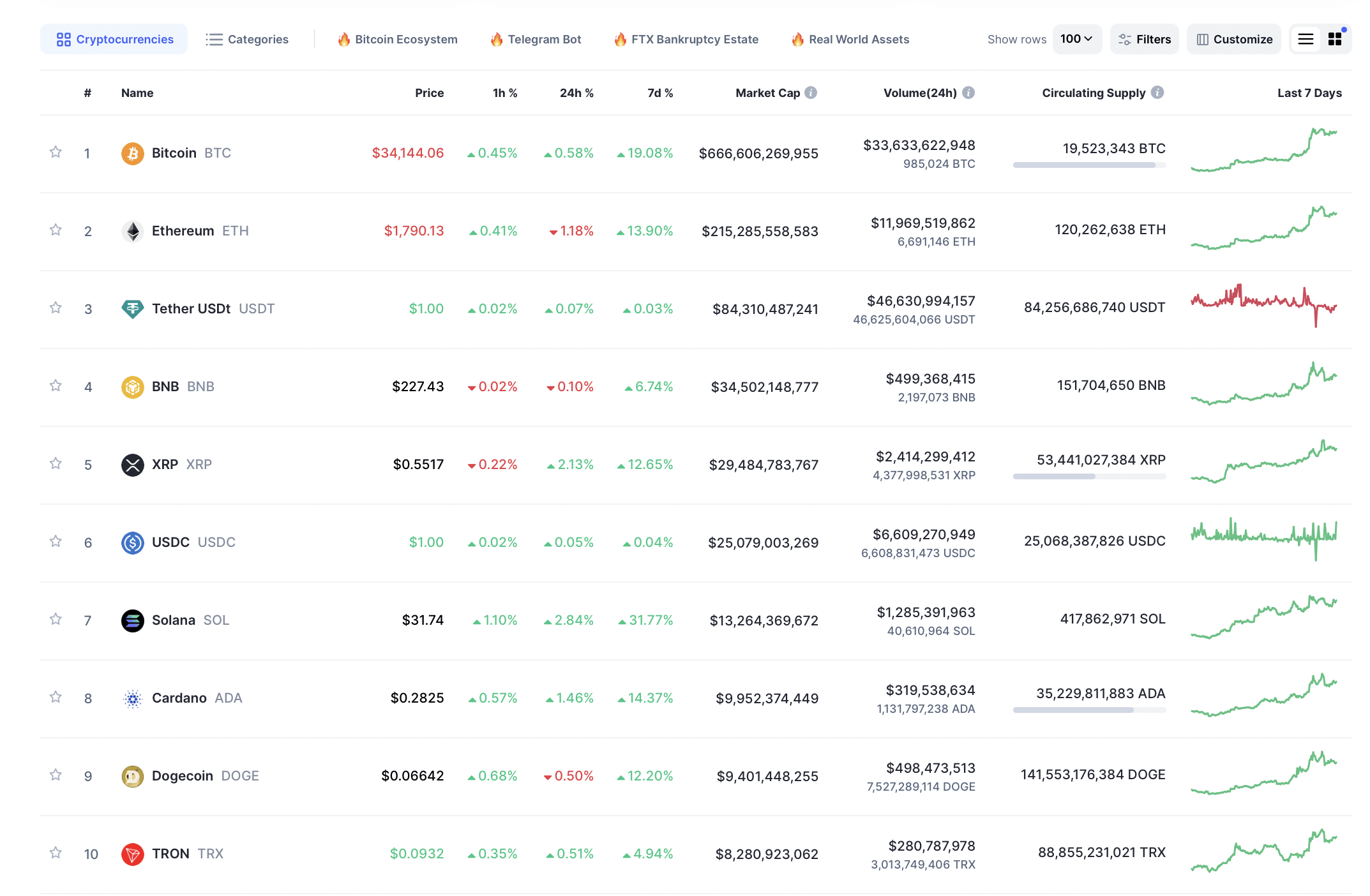Open Solana SOL name link
1370x896 pixels.
click(x=190, y=620)
